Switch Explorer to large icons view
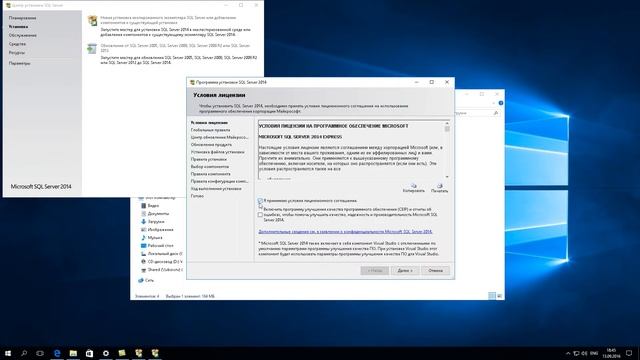640x360 pixels. tap(500, 296)
